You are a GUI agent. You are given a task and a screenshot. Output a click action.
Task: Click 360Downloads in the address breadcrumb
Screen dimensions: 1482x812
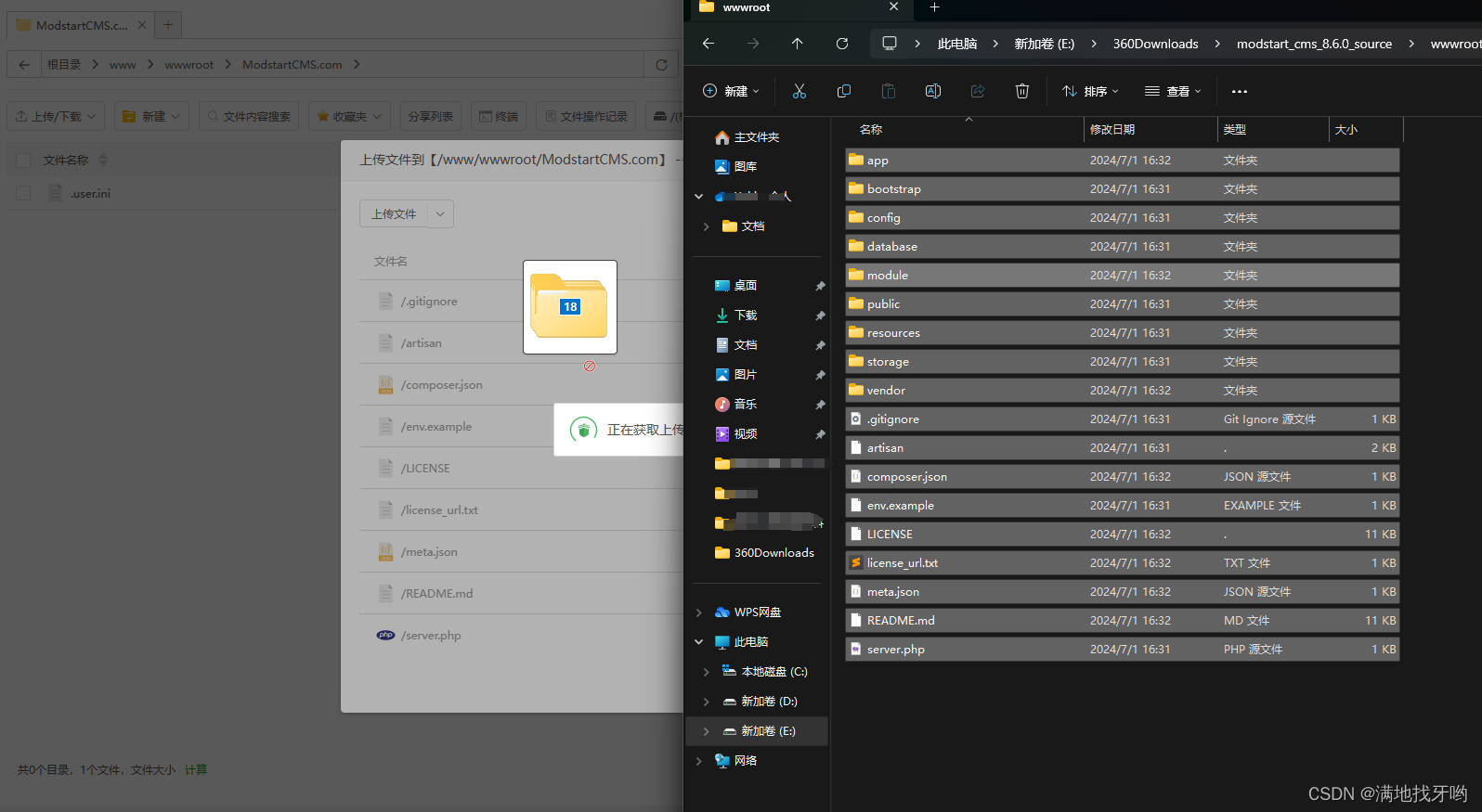click(1155, 44)
